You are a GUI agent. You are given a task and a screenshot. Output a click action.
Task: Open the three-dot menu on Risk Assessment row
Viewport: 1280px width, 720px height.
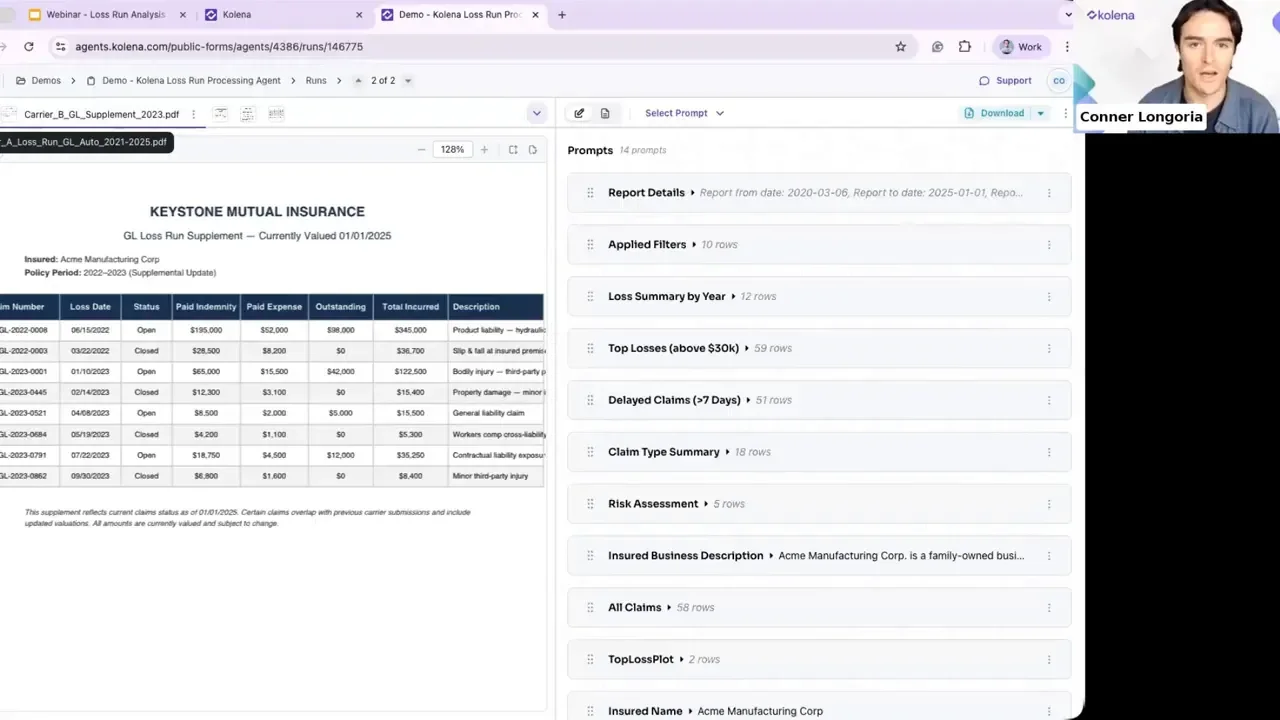1048,503
